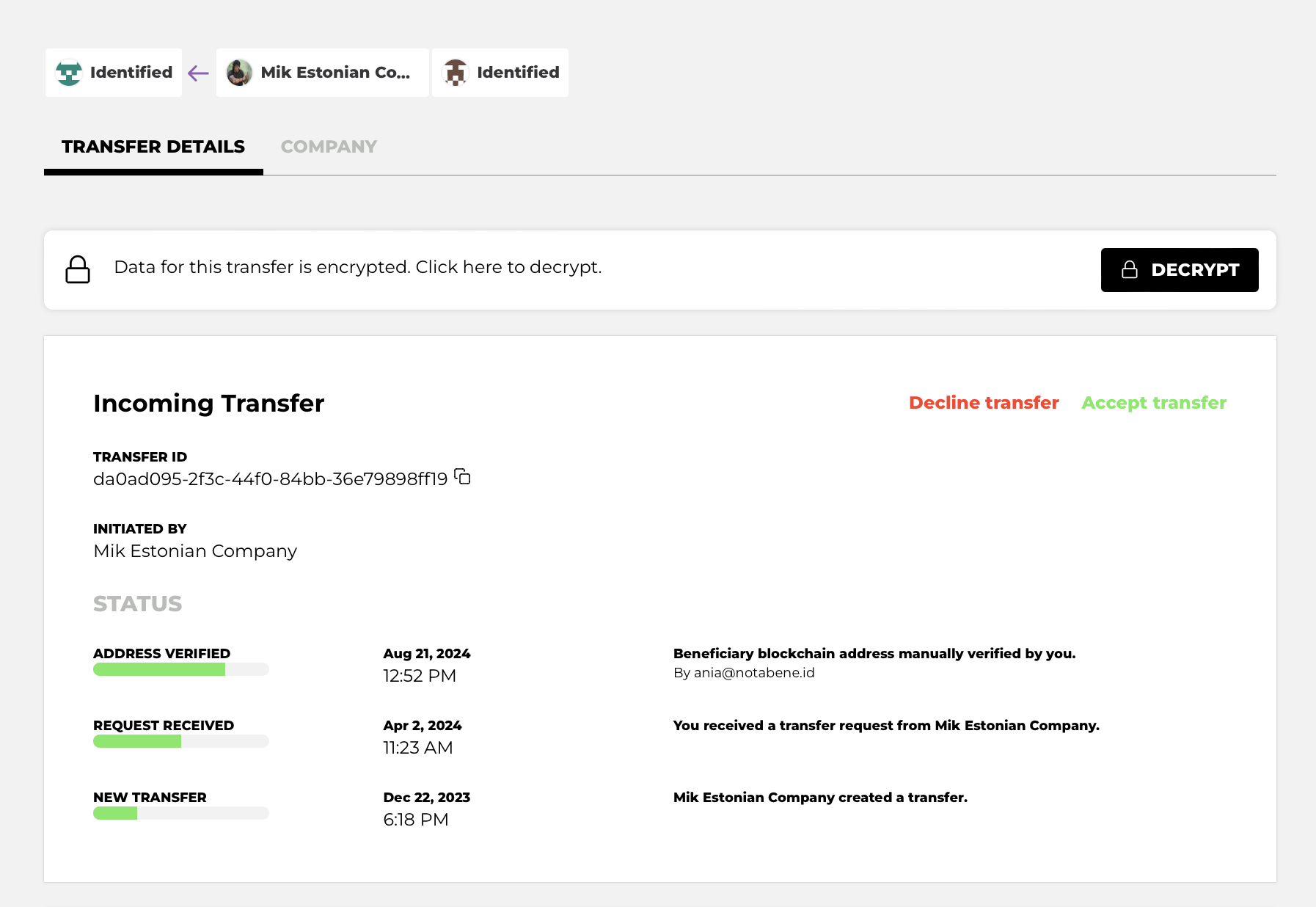This screenshot has width=1316, height=907.
Task: Click the 6:18 PM timestamp
Action: pos(416,820)
